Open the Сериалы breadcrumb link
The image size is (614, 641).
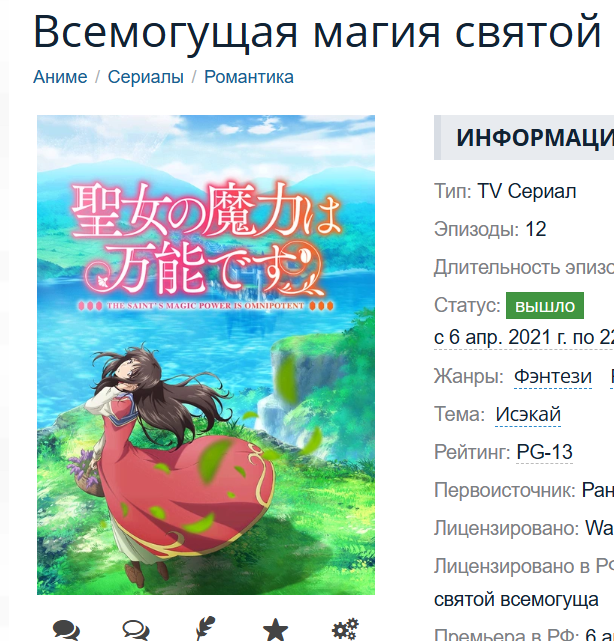pyautogui.click(x=146, y=77)
